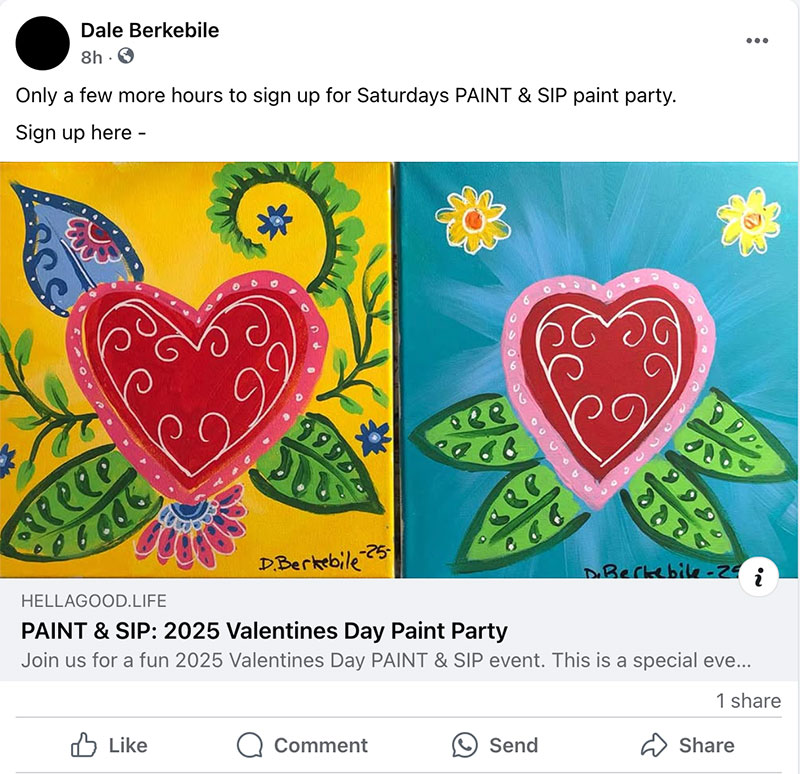Click the public audience globe icon
This screenshot has height=774, width=800.
(126, 57)
